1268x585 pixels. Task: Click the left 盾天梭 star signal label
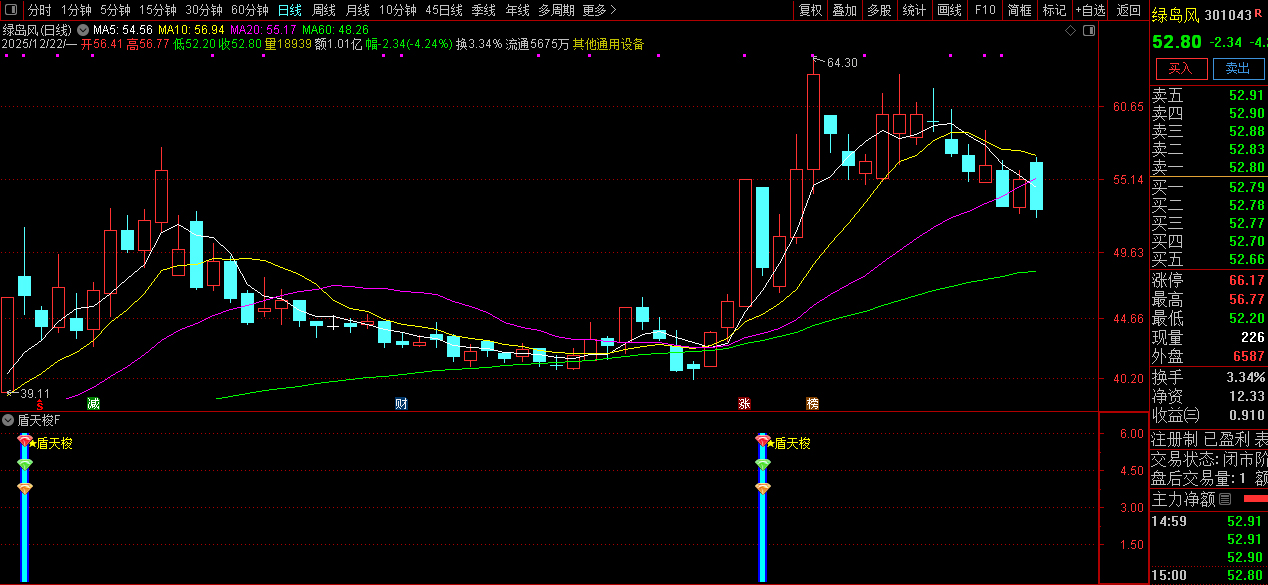click(x=51, y=442)
